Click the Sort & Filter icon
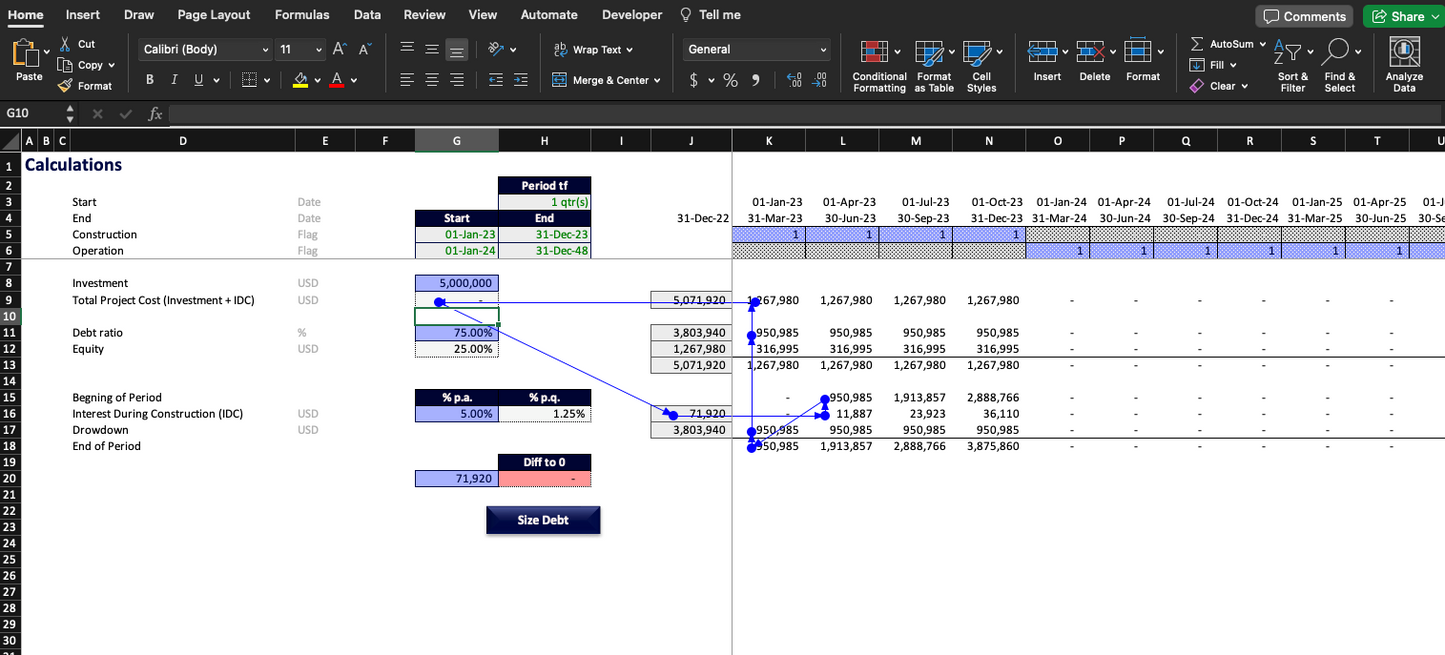Viewport: 1445px width, 655px height. click(x=1292, y=52)
